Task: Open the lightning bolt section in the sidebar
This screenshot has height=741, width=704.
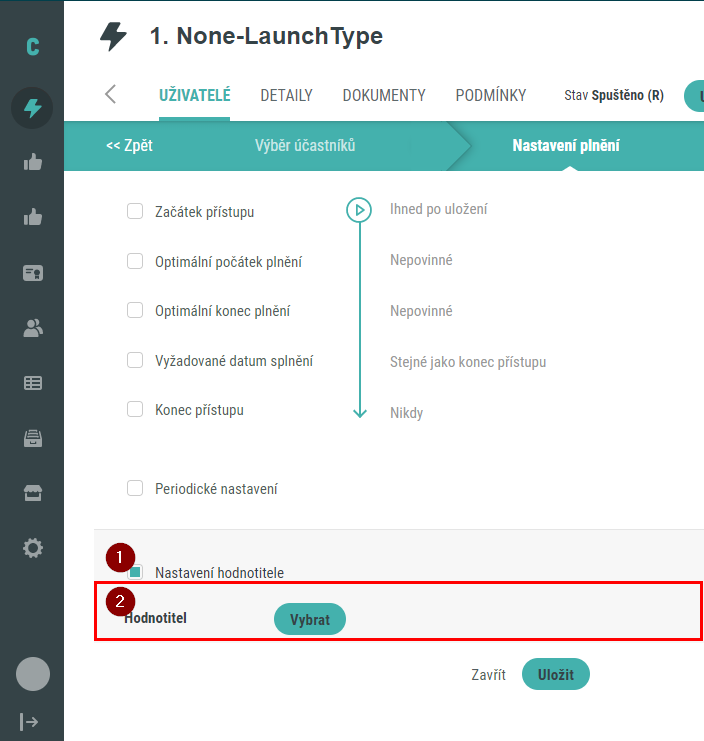Action: click(32, 108)
